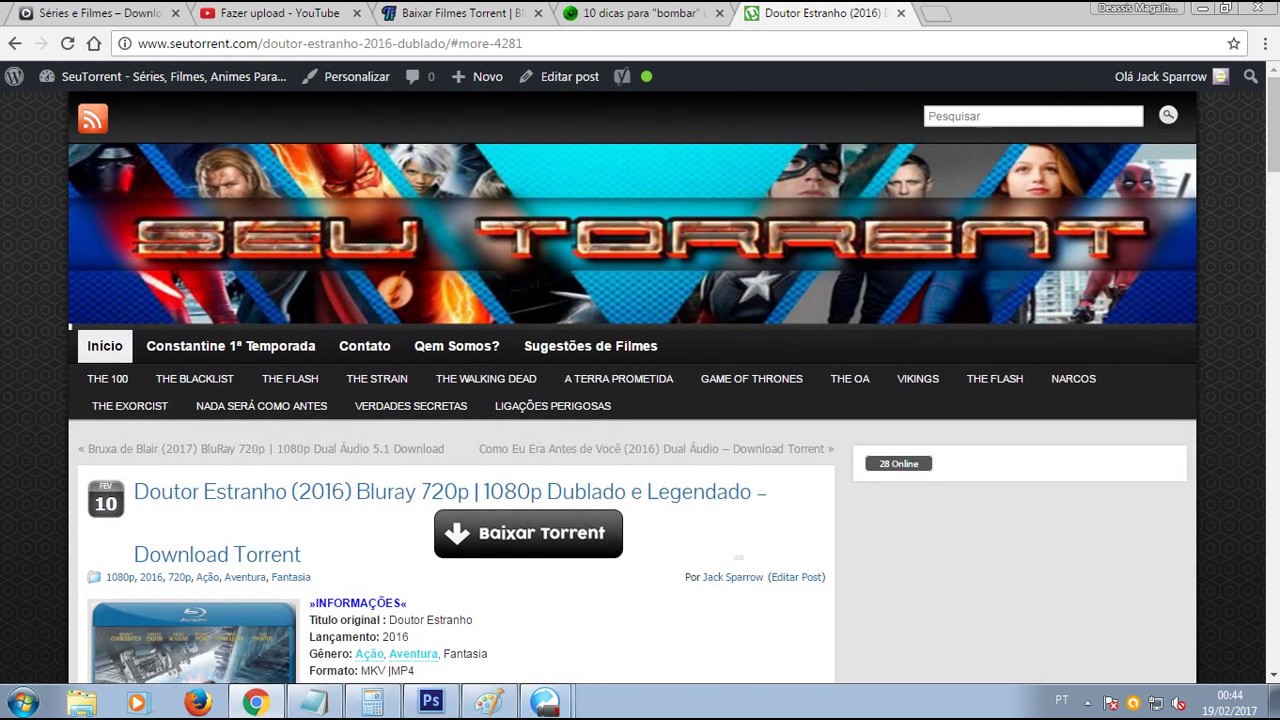The image size is (1280, 720).
Task: Open Constantine 1ª Temporada page
Action: click(x=231, y=346)
